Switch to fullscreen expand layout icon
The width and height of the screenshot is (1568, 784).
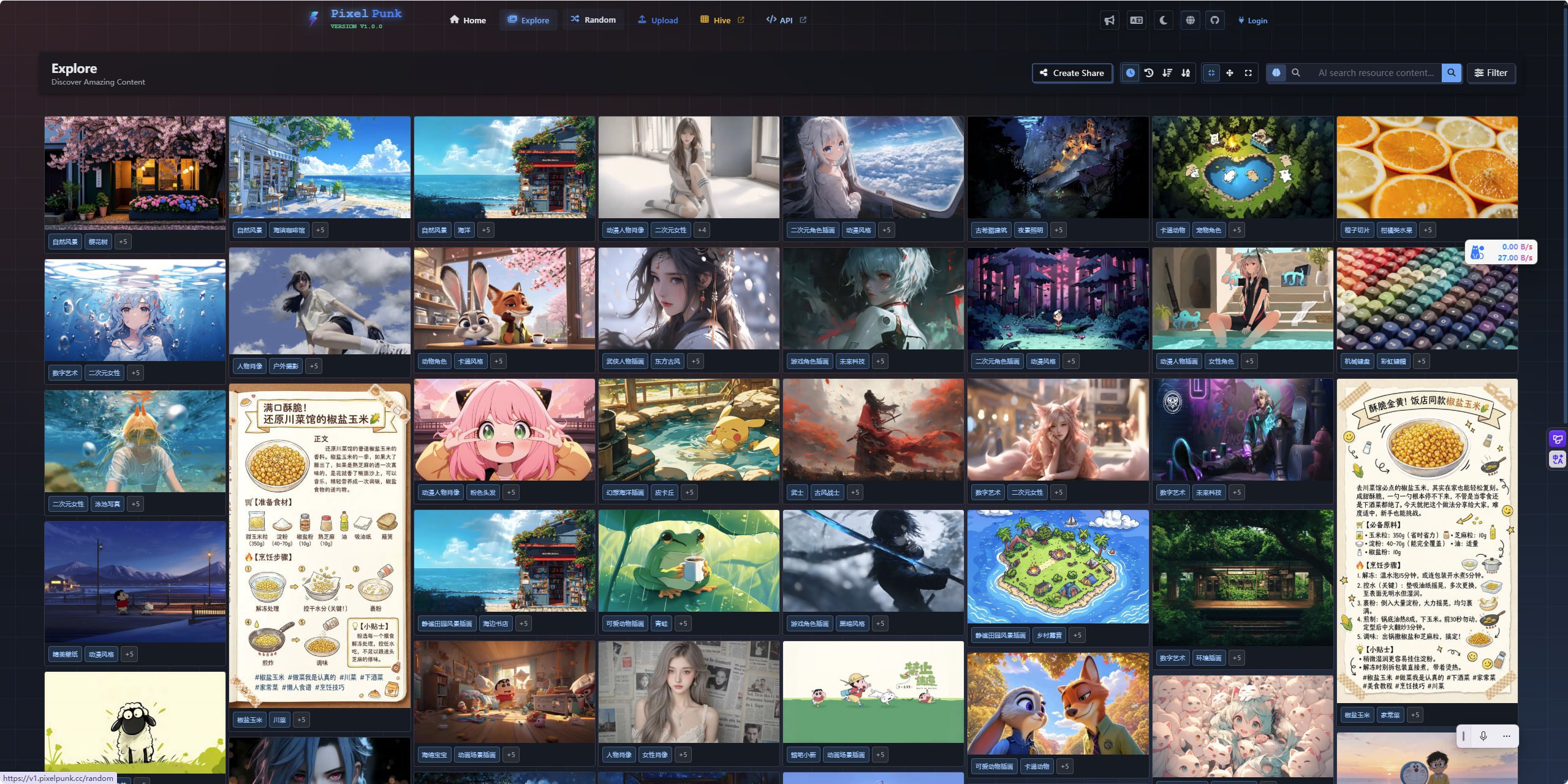pyautogui.click(x=1248, y=73)
